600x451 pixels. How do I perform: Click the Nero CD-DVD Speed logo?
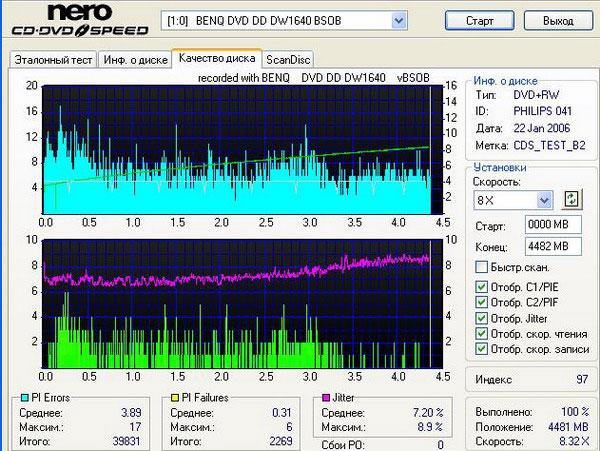[80, 20]
